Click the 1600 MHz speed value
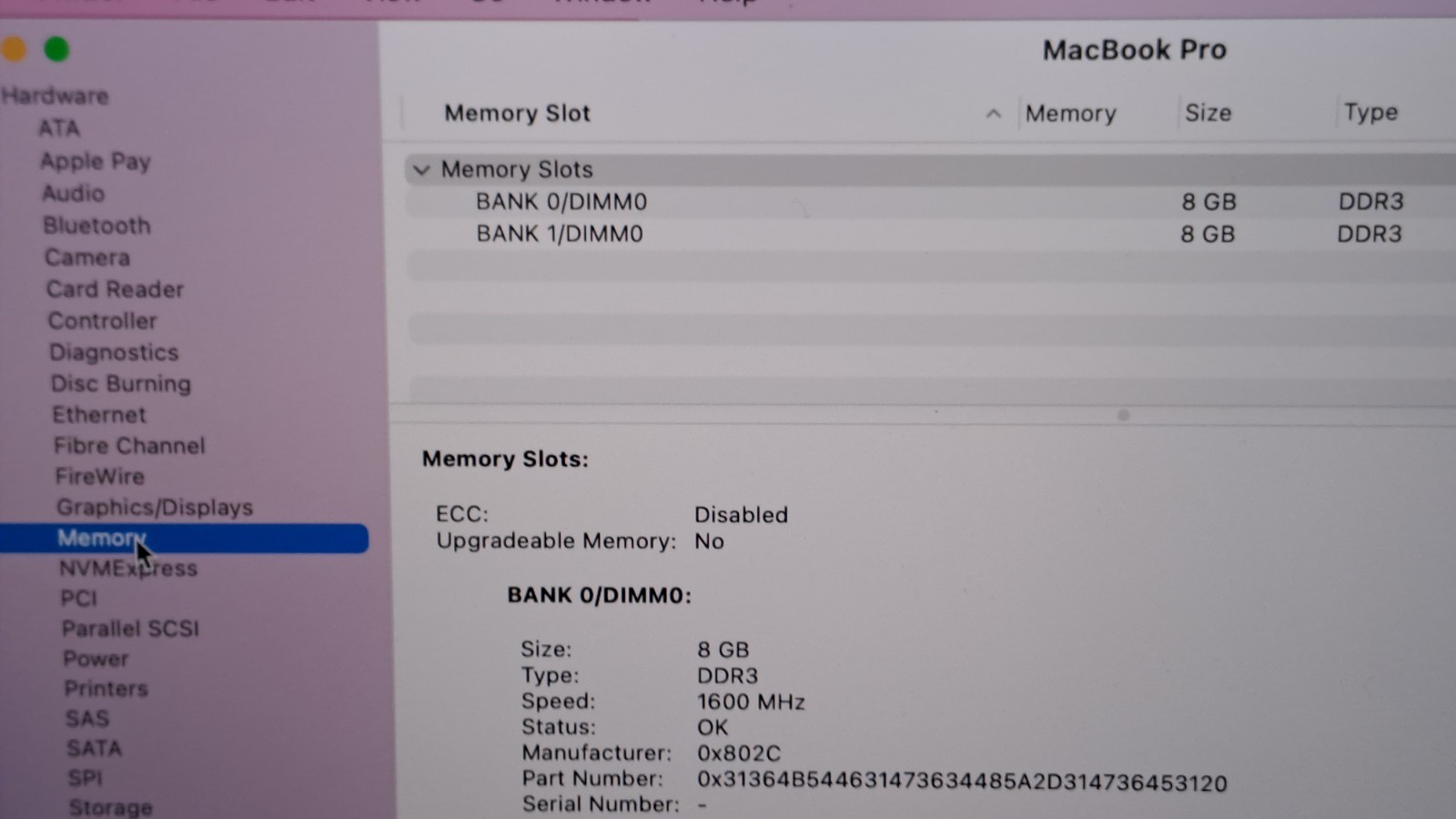 pyautogui.click(x=751, y=702)
